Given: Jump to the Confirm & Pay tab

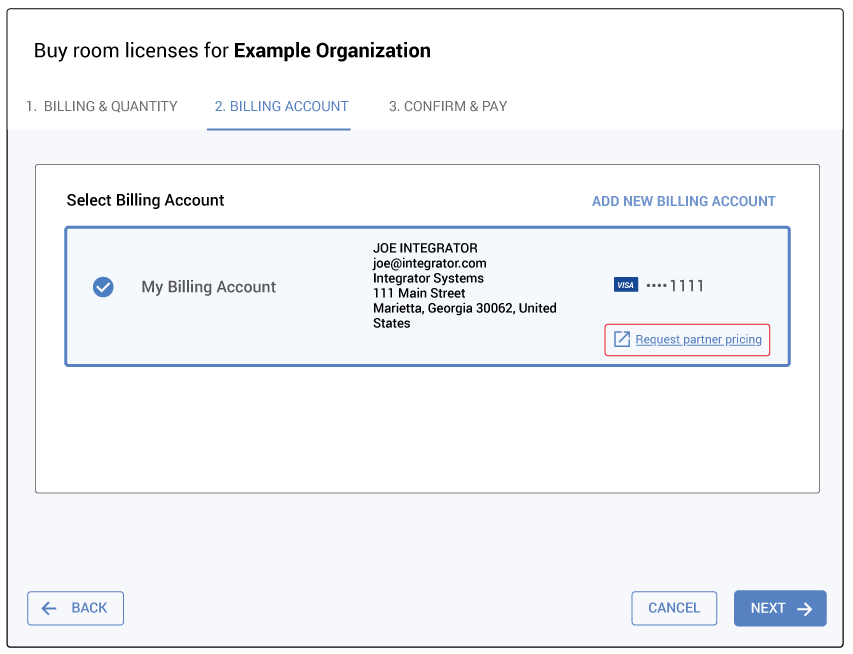Looking at the screenshot, I should click(x=448, y=106).
